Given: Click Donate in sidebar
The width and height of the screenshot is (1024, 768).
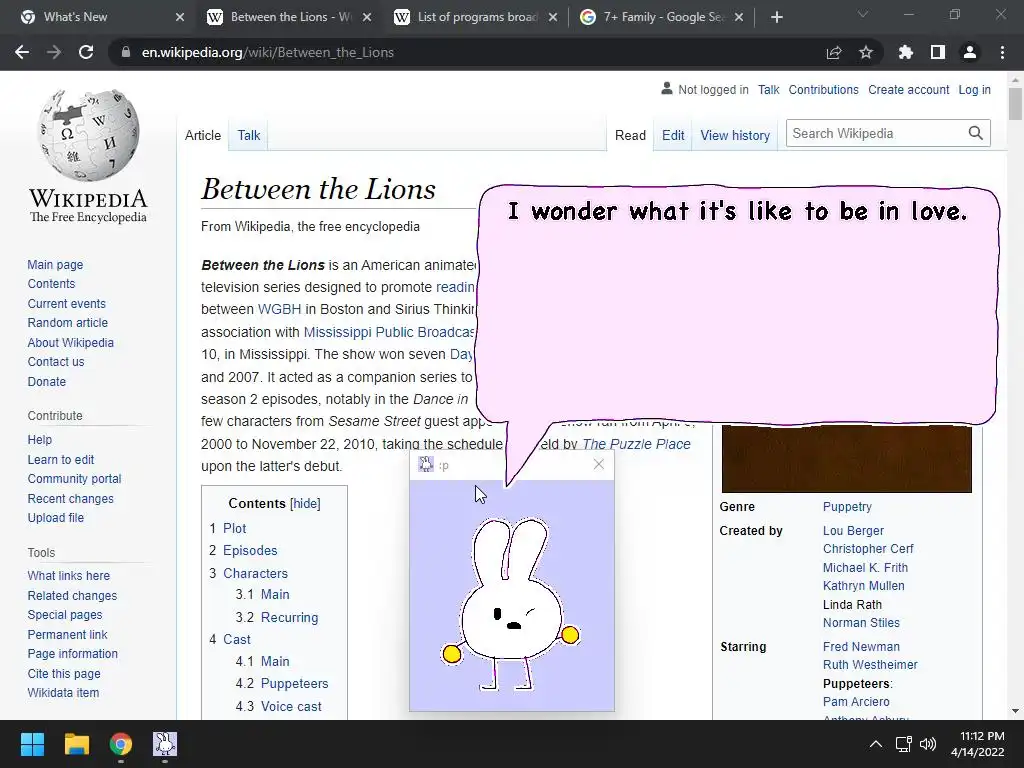Looking at the screenshot, I should point(46,381).
